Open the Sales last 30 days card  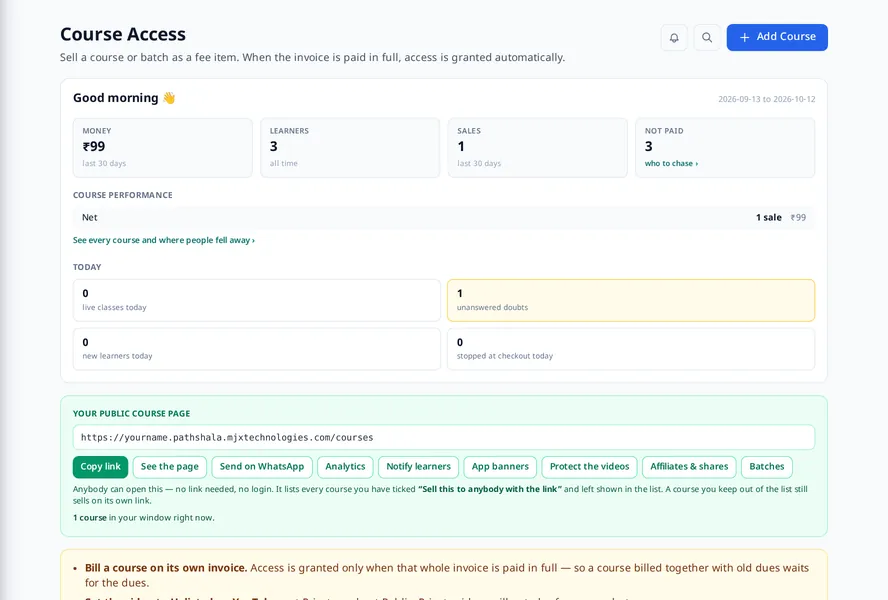(537, 147)
